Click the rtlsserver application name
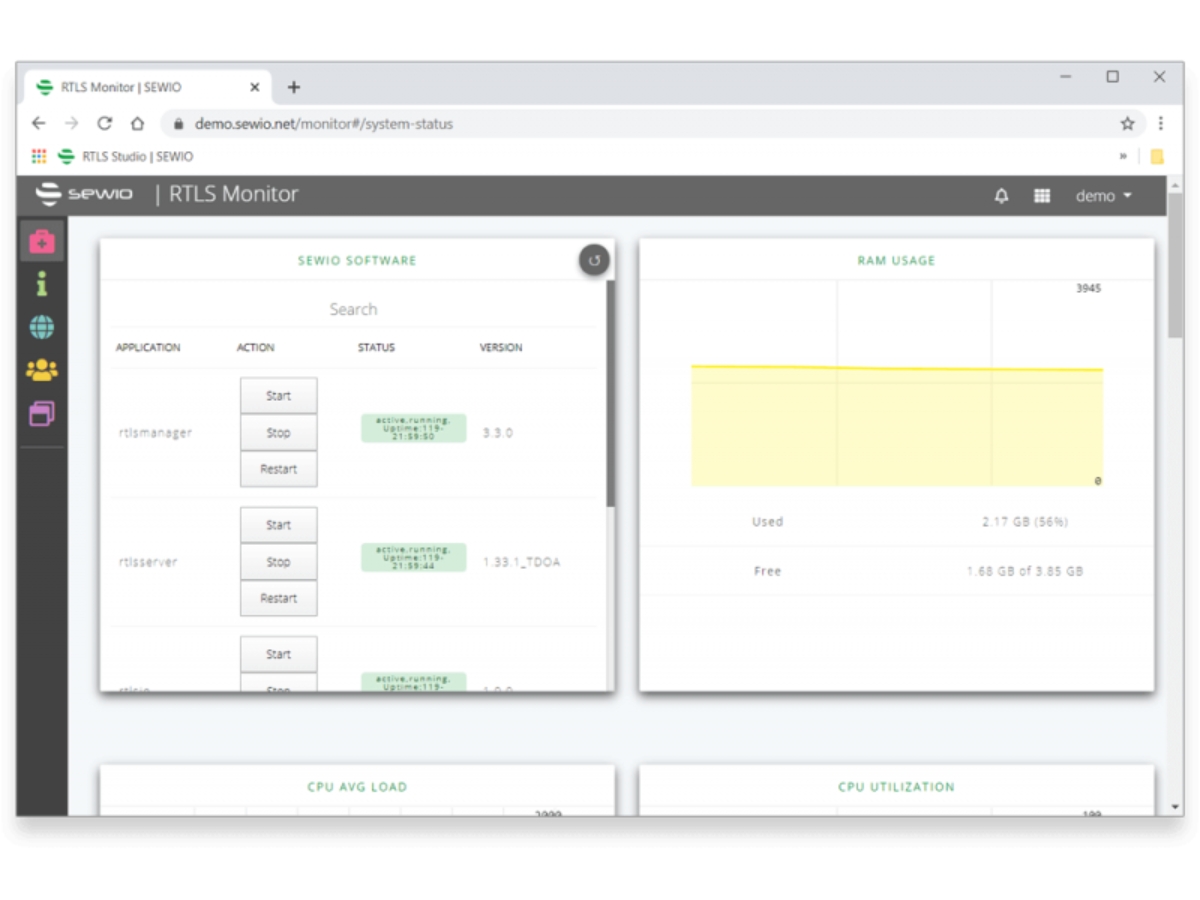 [x=148, y=562]
